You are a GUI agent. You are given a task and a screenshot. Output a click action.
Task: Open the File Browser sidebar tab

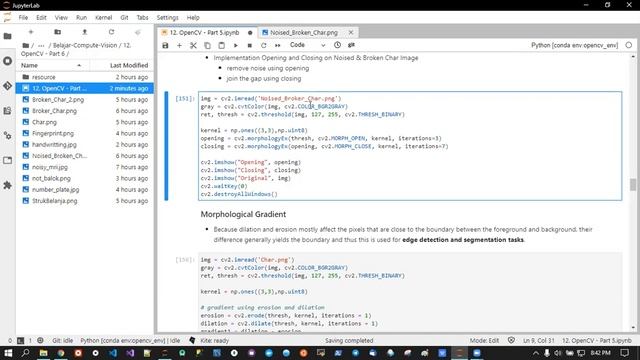[7, 36]
